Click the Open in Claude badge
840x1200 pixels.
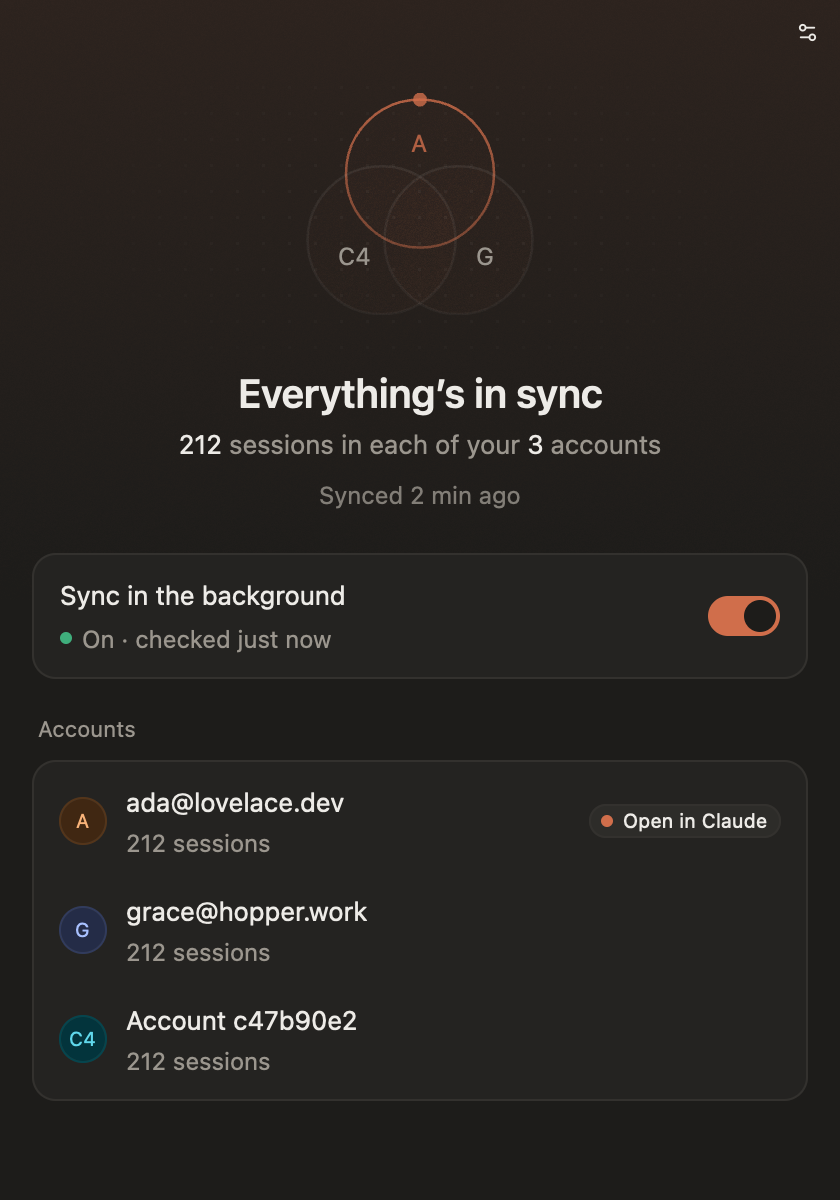[x=684, y=821]
